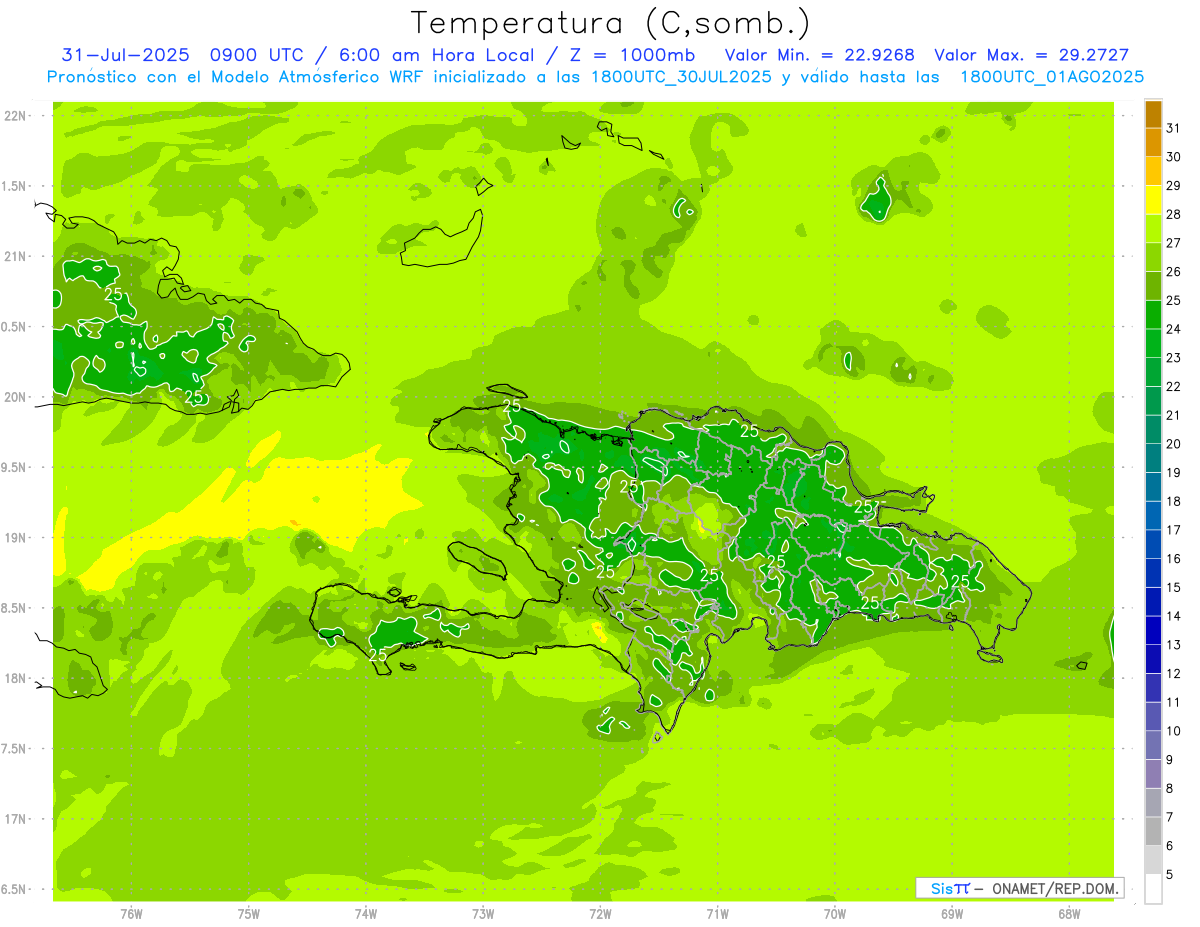
Task: Click the "72W" longitude label
Action: pyautogui.click(x=600, y=913)
